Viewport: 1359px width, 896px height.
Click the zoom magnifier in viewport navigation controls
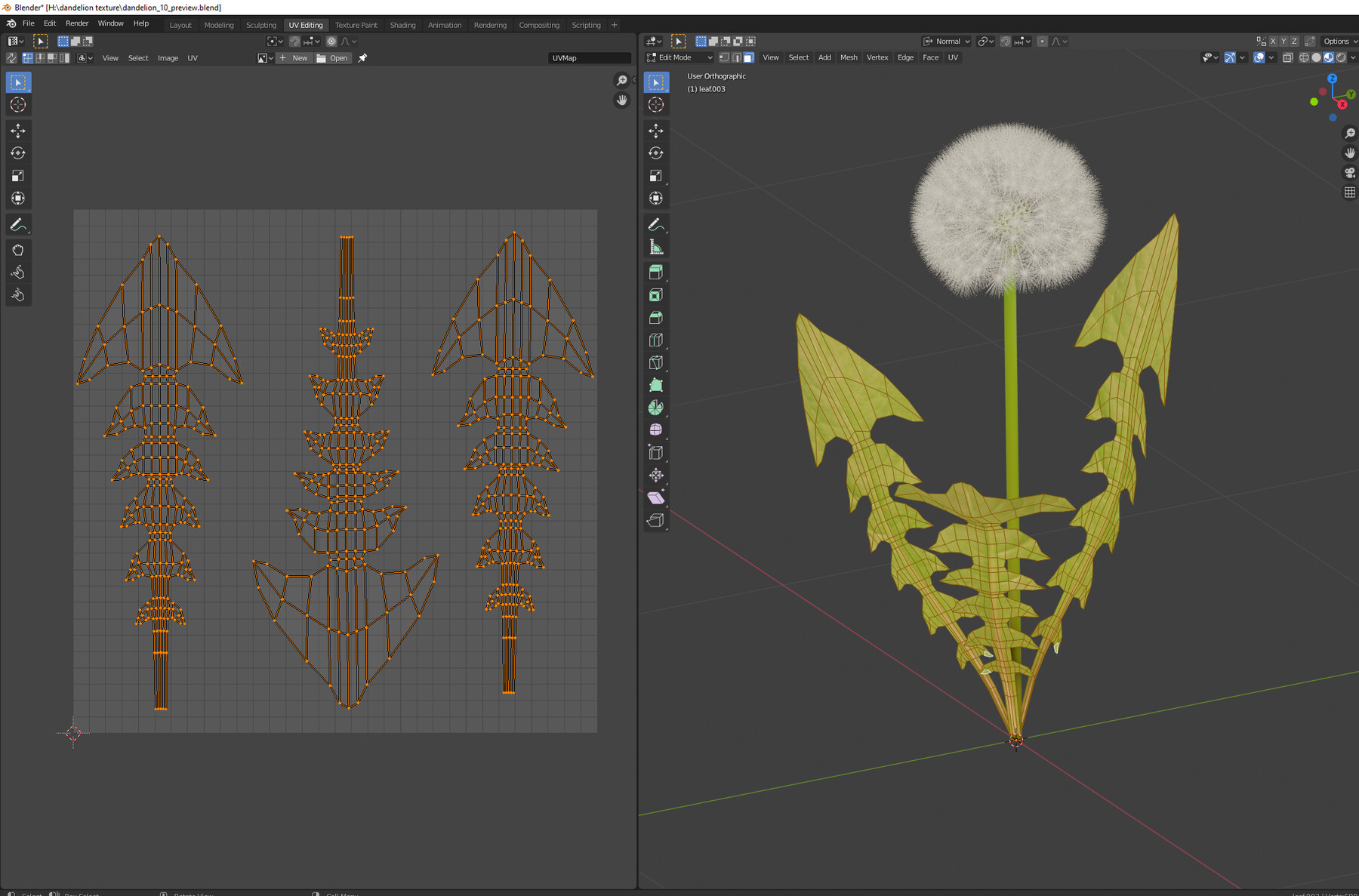(x=1349, y=133)
